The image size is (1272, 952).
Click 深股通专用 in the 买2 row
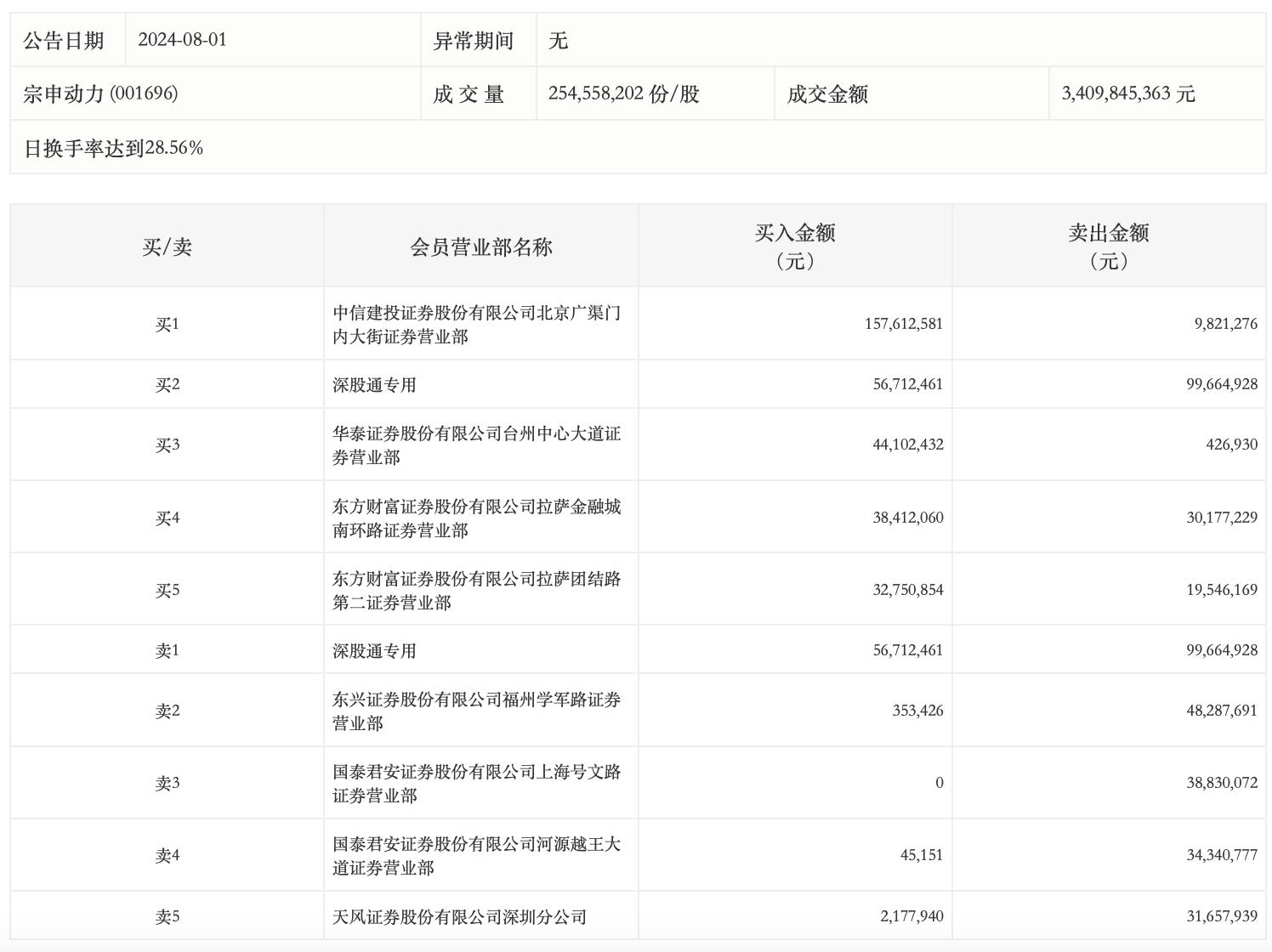point(374,385)
